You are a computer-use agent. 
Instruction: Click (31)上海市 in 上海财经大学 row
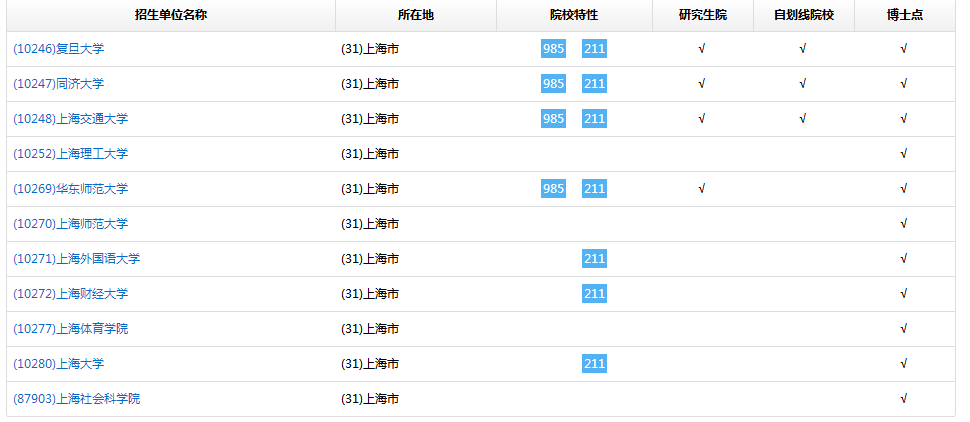click(x=370, y=293)
